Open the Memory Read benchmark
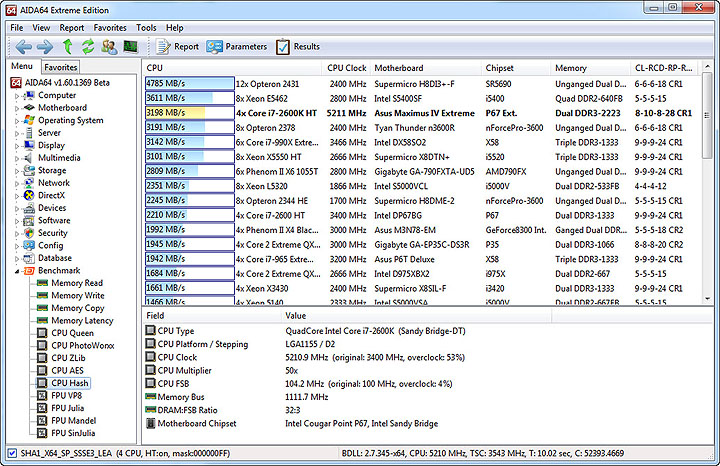Viewport: 720px width, 466px height. coord(70,283)
